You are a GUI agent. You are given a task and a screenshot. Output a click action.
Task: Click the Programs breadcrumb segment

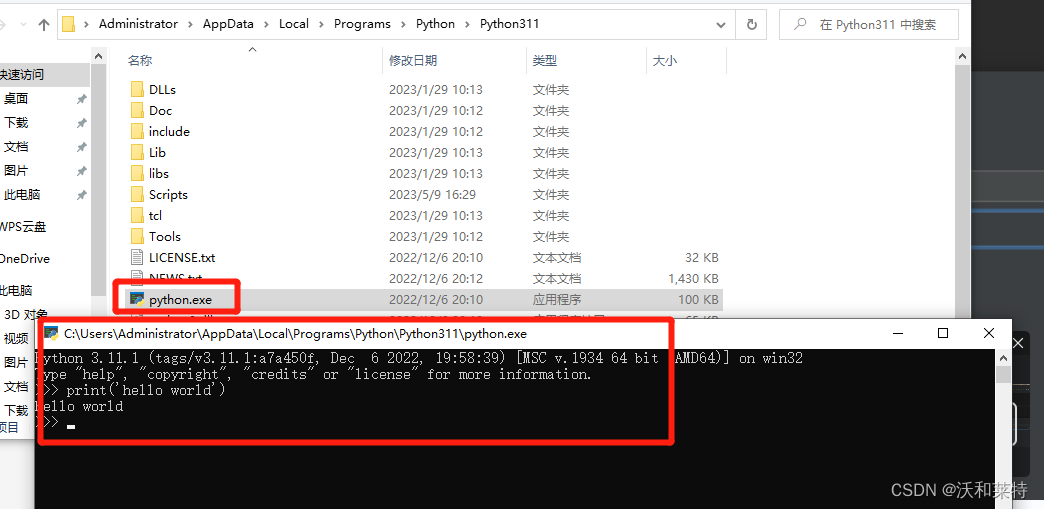point(362,24)
